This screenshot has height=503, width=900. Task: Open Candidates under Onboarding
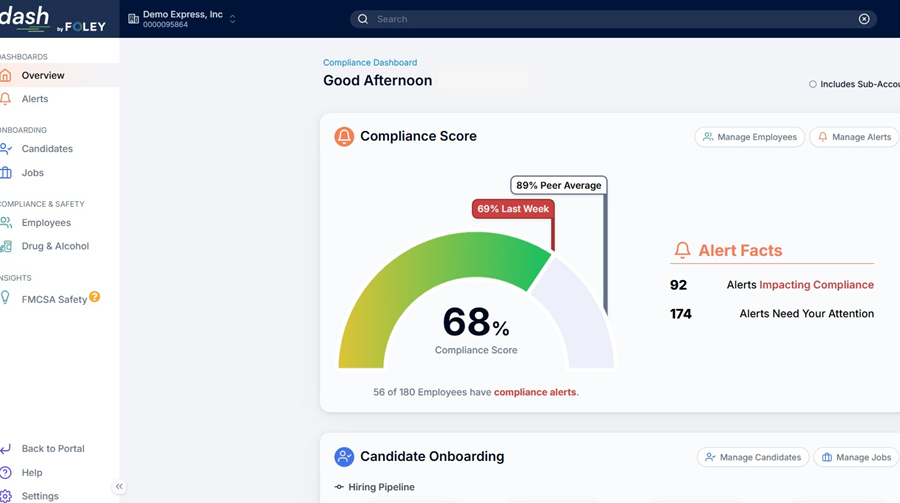click(47, 149)
